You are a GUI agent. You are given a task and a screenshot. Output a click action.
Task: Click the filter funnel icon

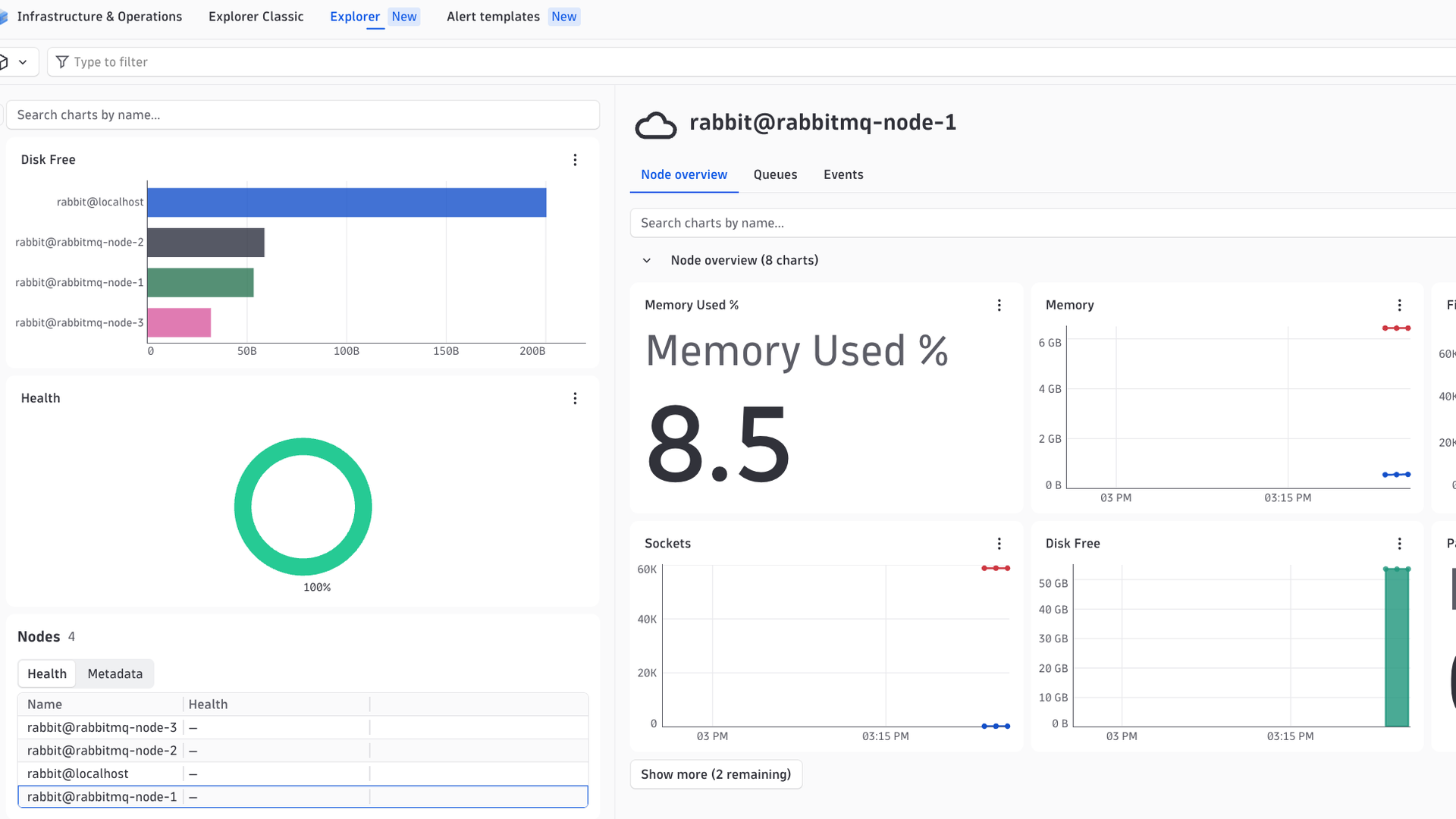[x=62, y=62]
